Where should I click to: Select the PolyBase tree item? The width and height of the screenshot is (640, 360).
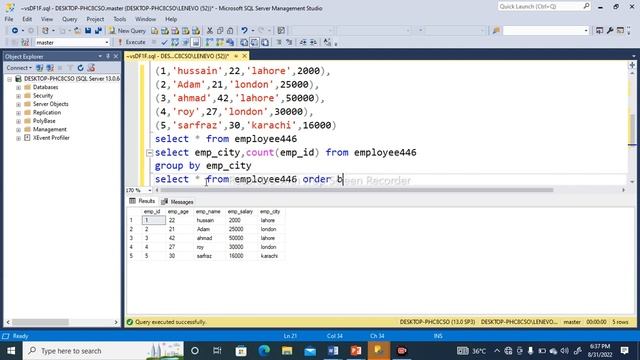pos(44,121)
